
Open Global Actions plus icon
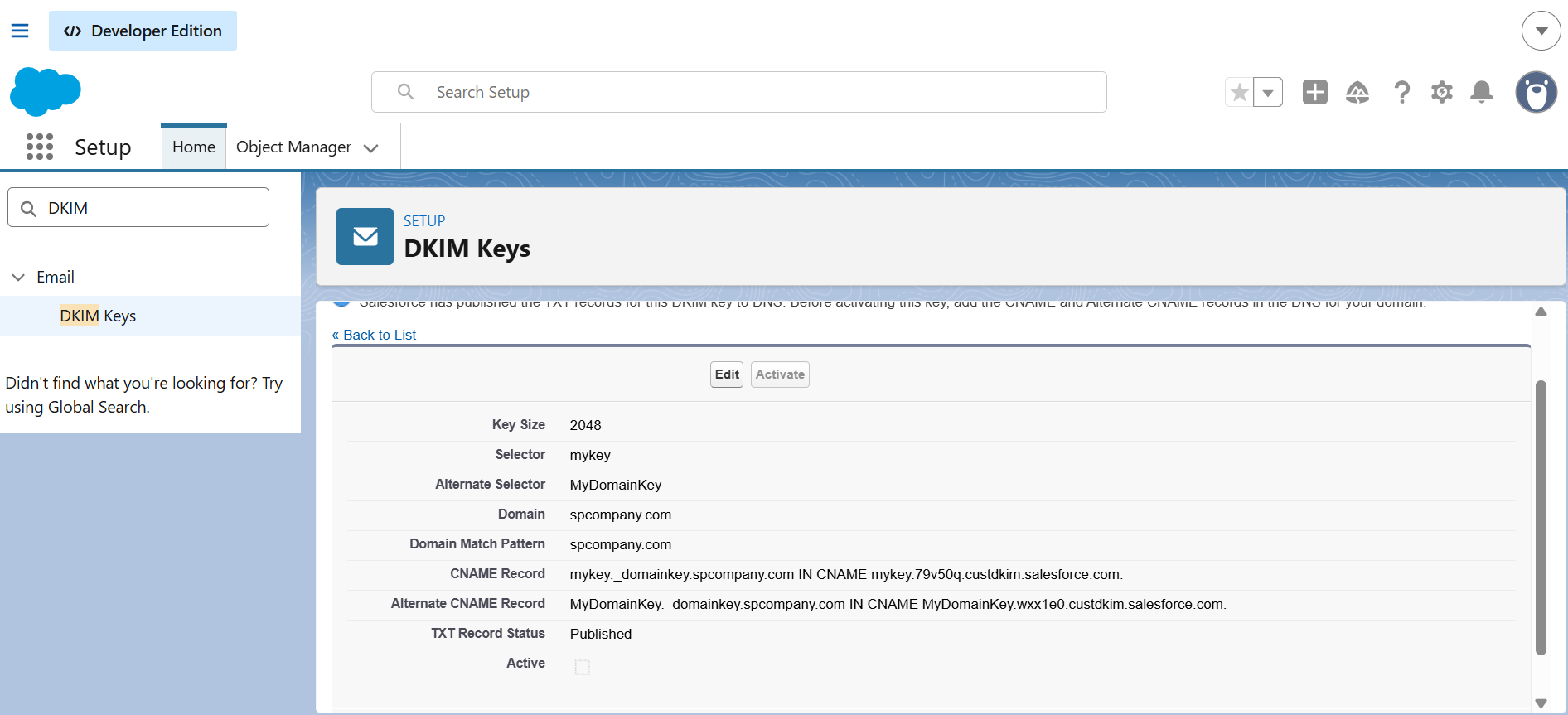[x=1314, y=92]
